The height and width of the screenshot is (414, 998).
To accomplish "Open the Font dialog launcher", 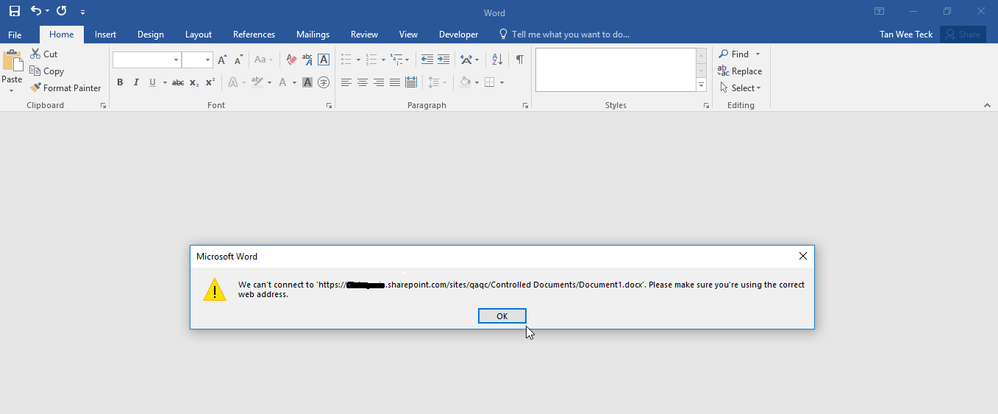I will [329, 106].
